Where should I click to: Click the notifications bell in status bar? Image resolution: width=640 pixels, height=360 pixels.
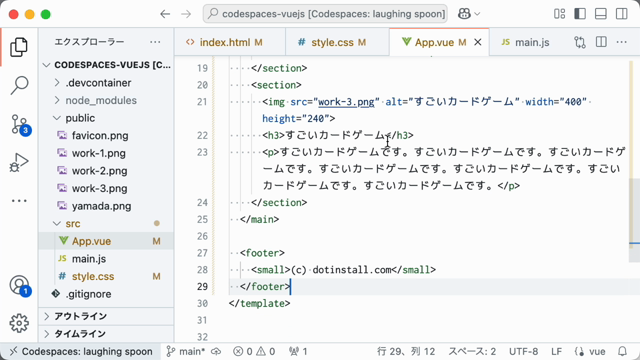point(622,351)
